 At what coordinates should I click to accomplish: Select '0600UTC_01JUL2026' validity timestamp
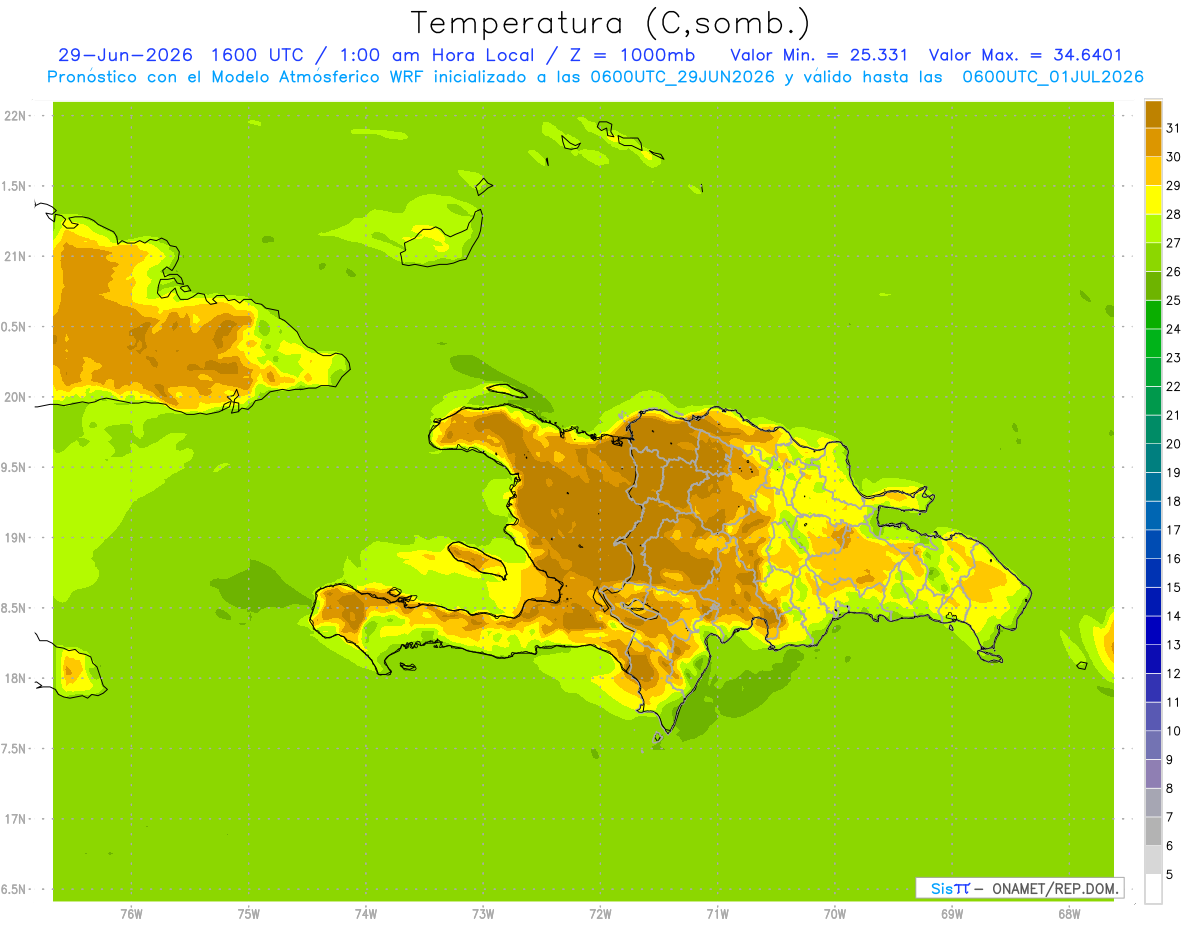tap(1053, 77)
